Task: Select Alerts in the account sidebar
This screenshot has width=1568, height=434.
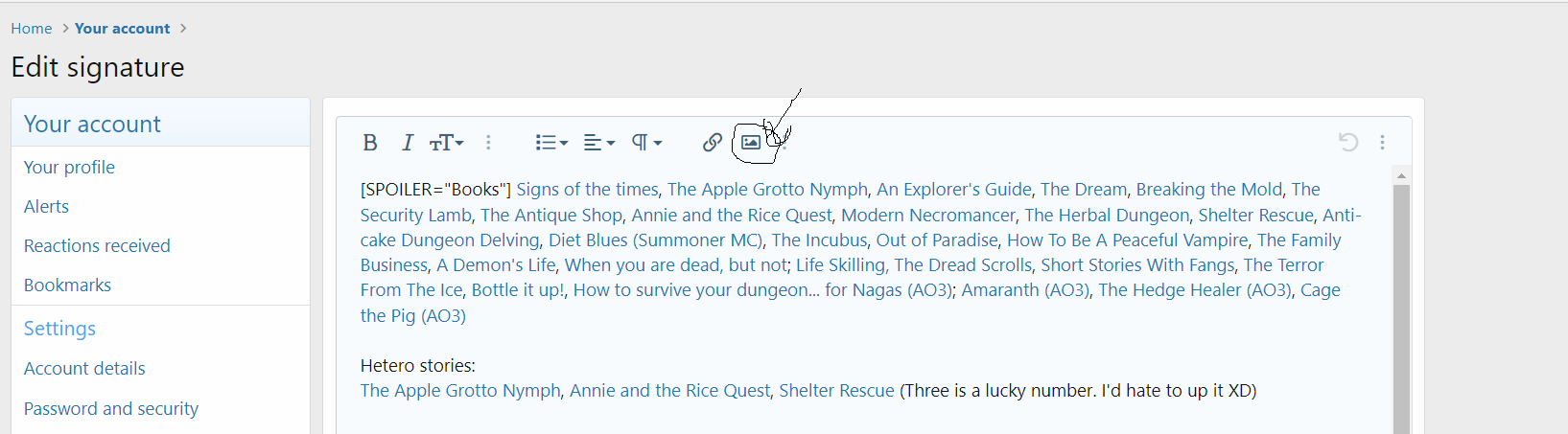Action: [x=46, y=206]
